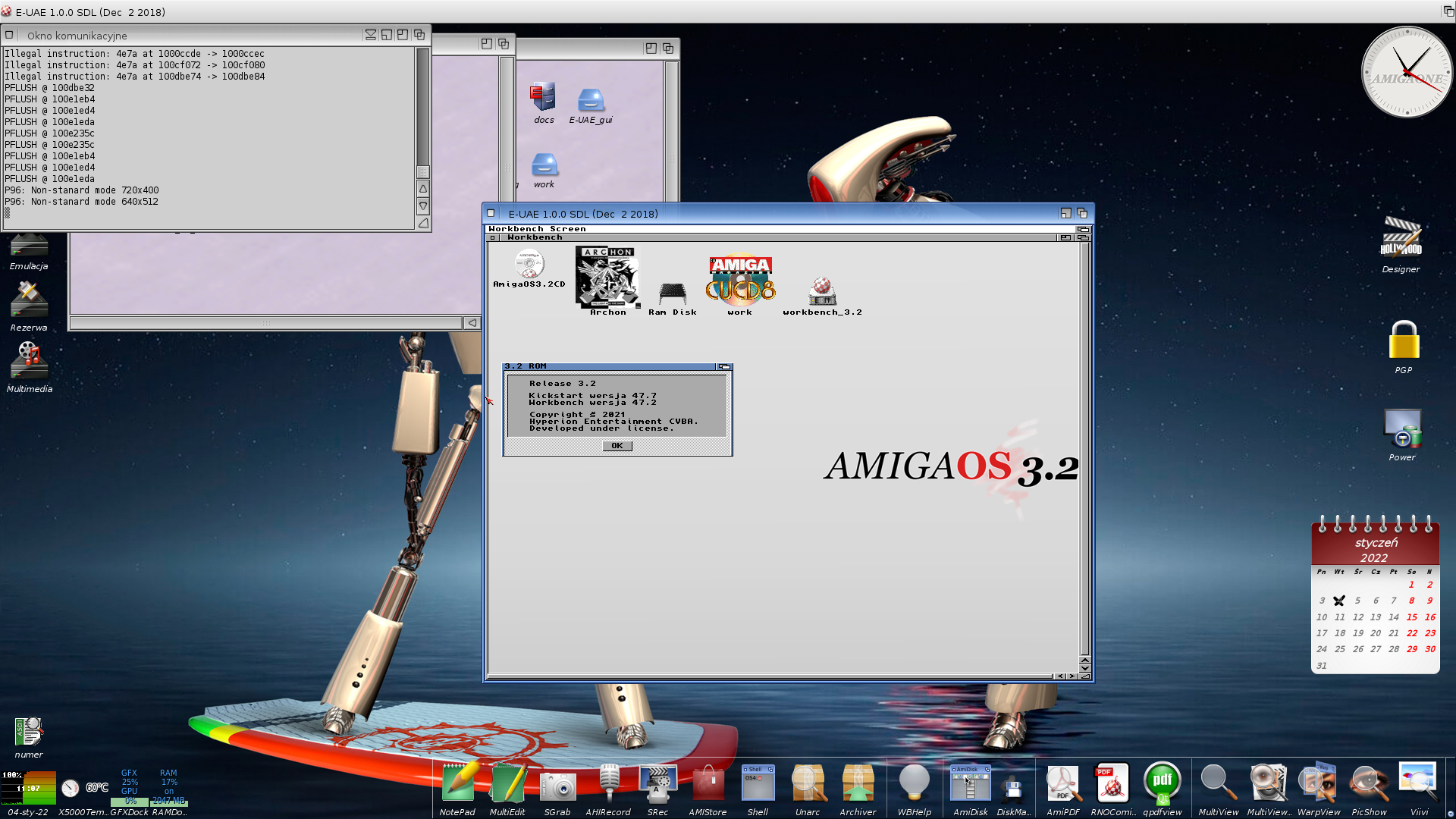1456x819 pixels.
Task: Open docs drawer in file window
Action: 544,97
